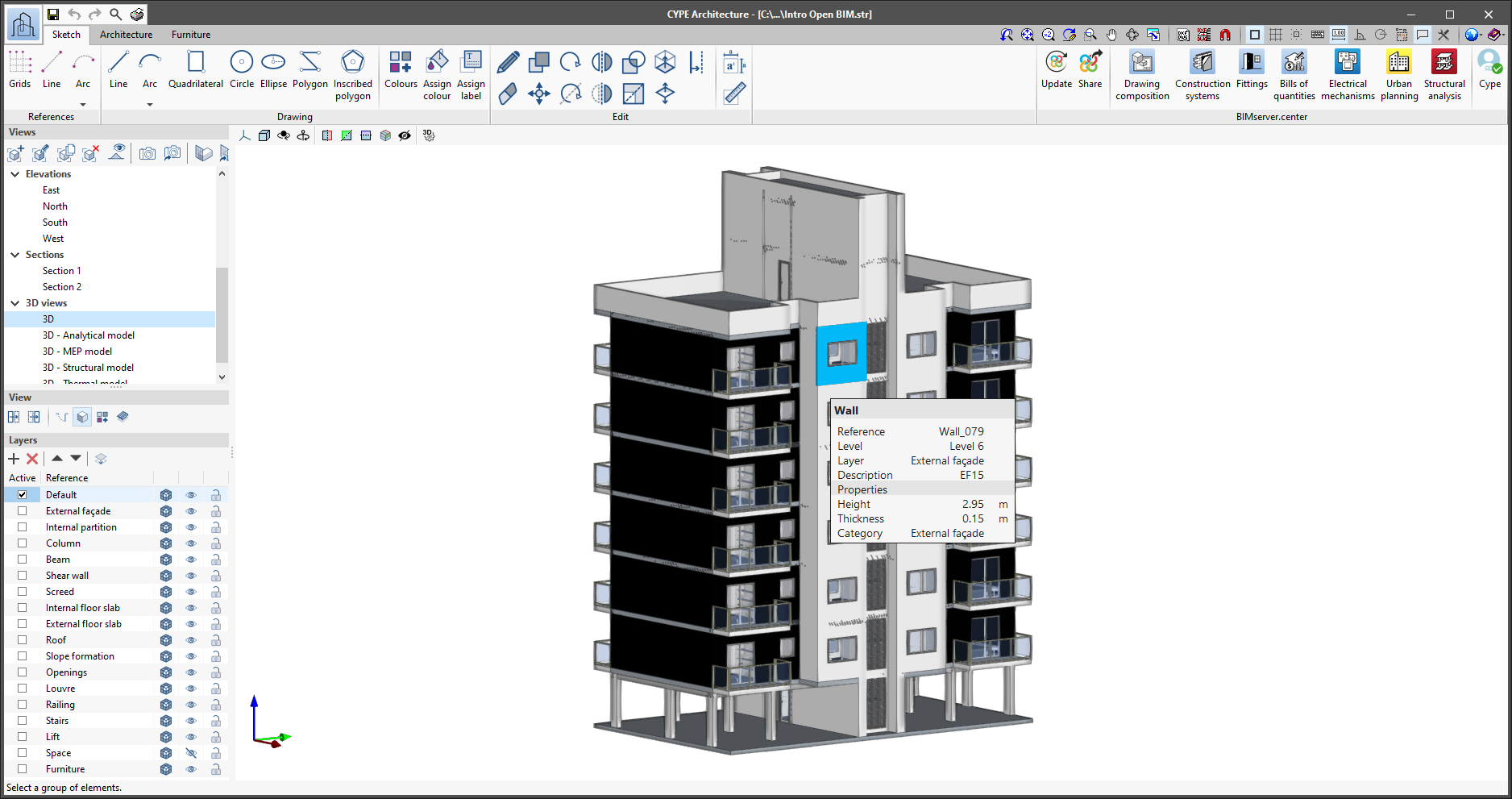Toggle visibility of Railing layer
Image resolution: width=1512 pixels, height=799 pixels.
191,705
